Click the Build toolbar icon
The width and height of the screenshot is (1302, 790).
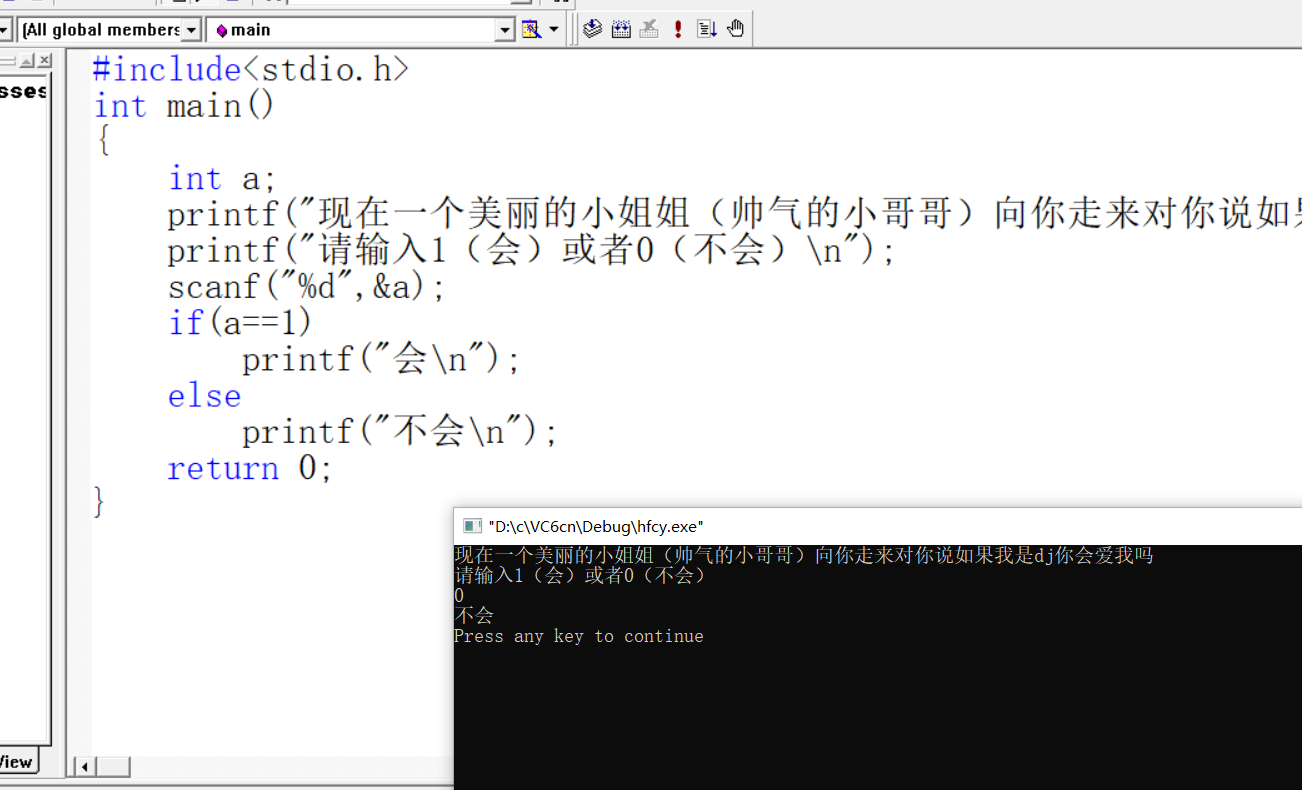click(x=621, y=29)
